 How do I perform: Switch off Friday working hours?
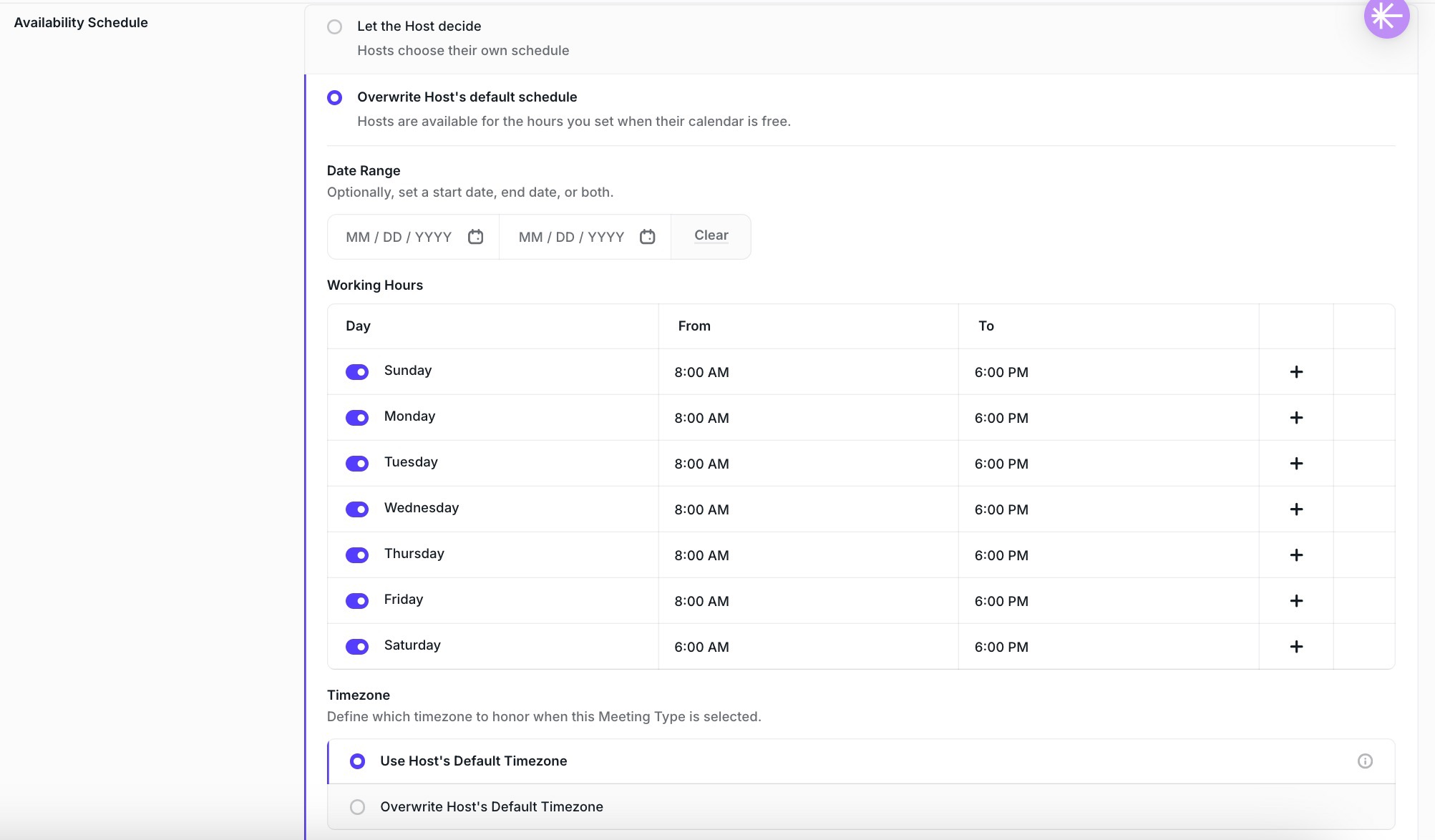(357, 601)
